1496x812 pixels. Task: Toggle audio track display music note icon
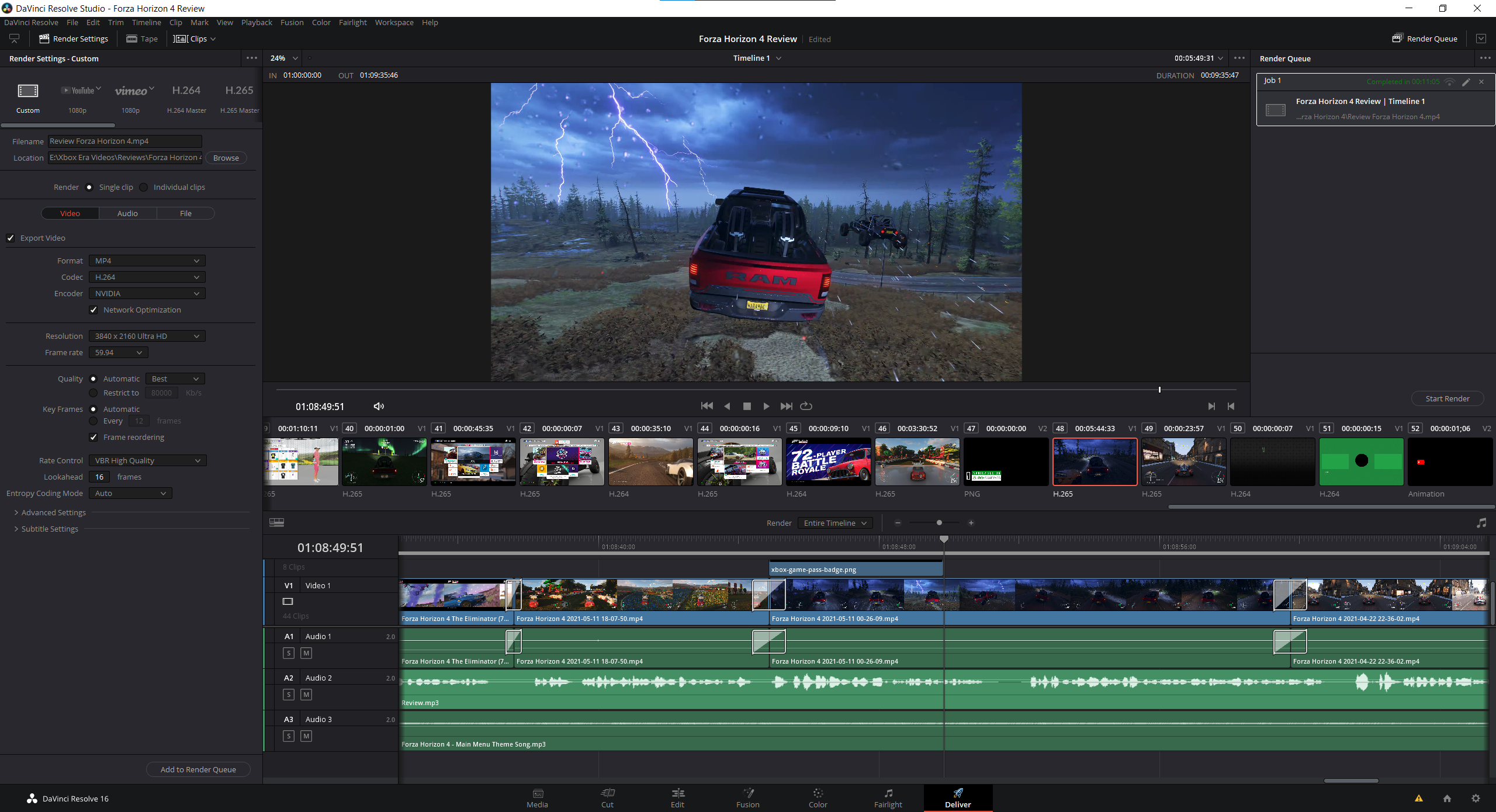(x=1481, y=523)
